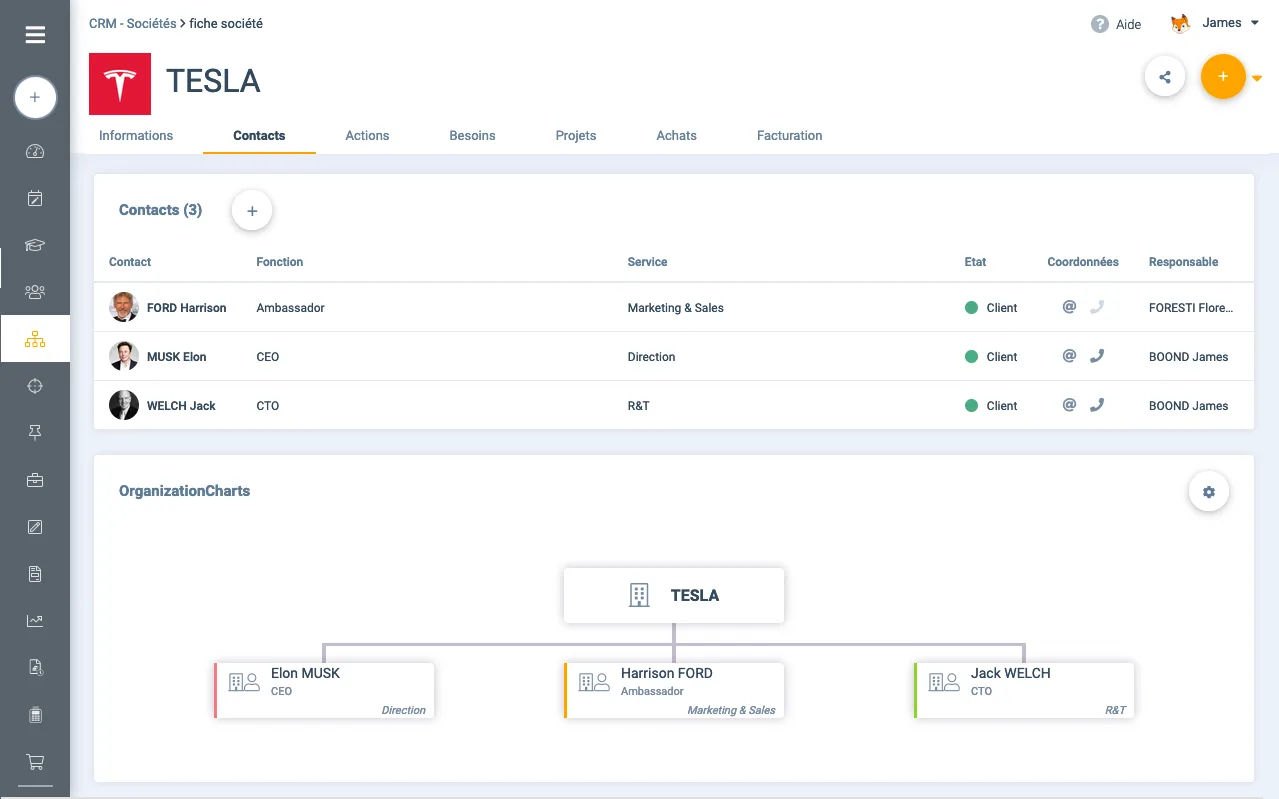The image size is (1279, 799).
Task: Click phone icon for MUSK Elon
Action: [x=1097, y=356]
